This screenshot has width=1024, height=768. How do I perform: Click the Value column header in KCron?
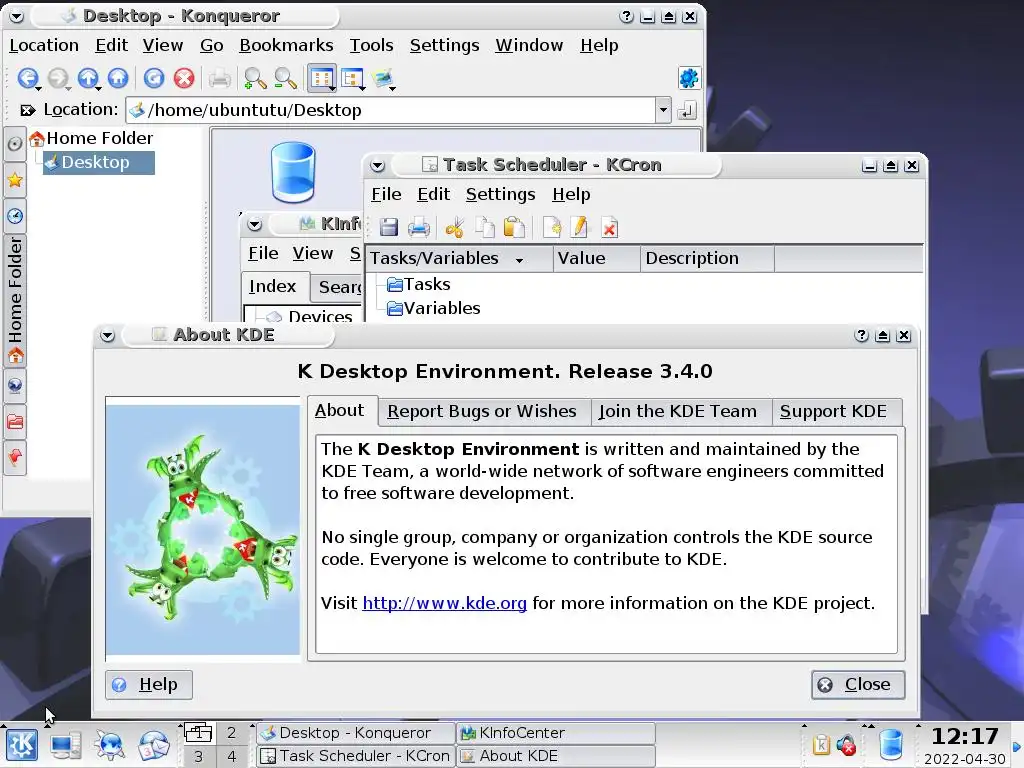[596, 259]
